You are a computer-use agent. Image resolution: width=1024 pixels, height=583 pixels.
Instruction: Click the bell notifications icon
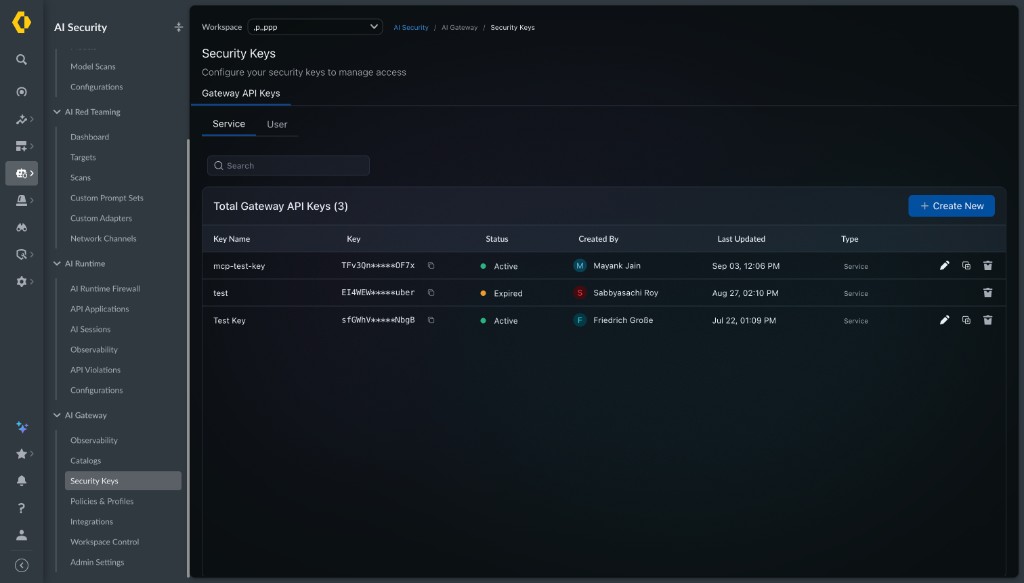[x=22, y=481]
